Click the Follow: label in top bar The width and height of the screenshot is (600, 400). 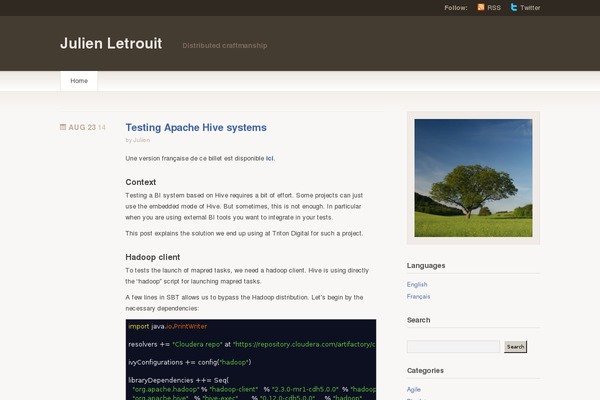456,8
